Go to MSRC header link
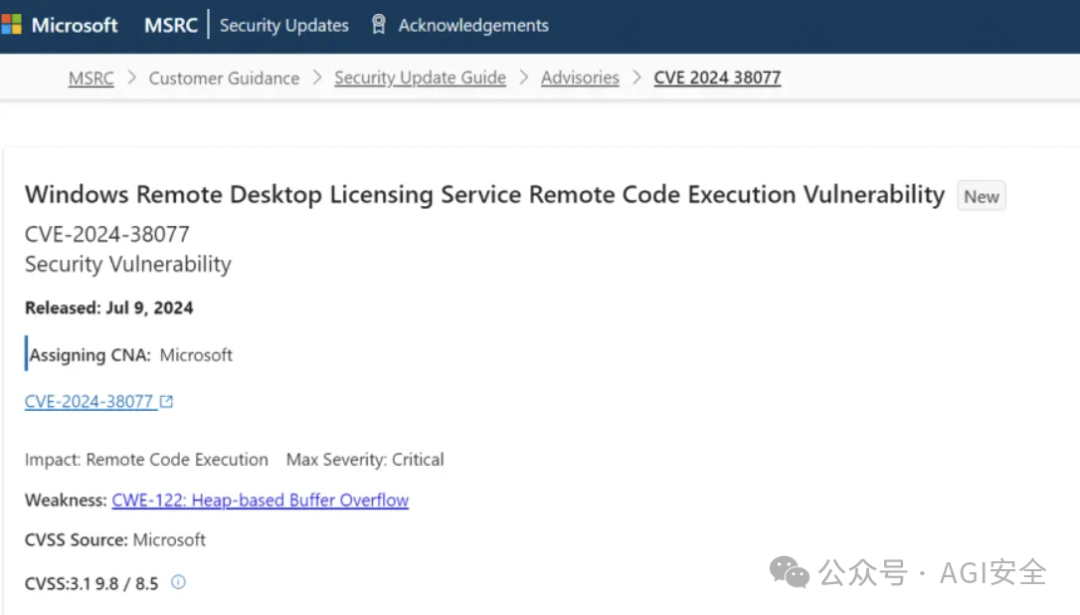The image size is (1080, 615). click(x=171, y=25)
